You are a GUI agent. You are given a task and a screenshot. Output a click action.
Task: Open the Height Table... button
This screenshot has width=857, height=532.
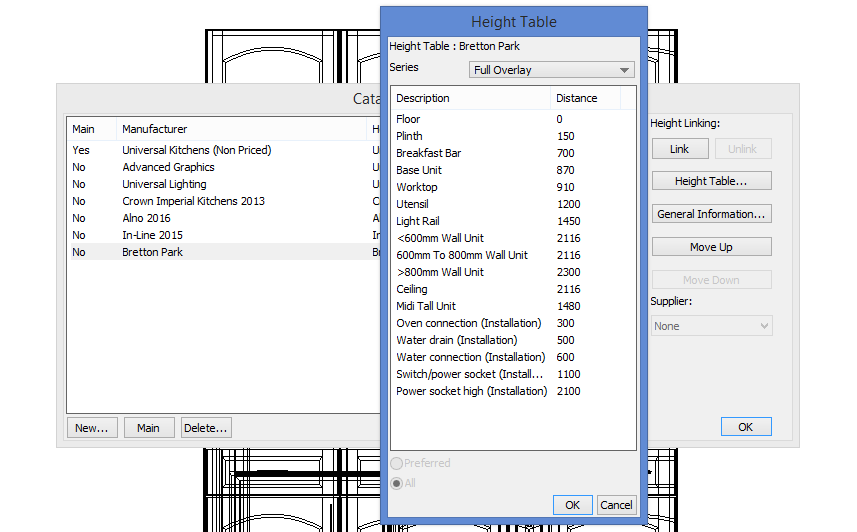[x=711, y=181]
